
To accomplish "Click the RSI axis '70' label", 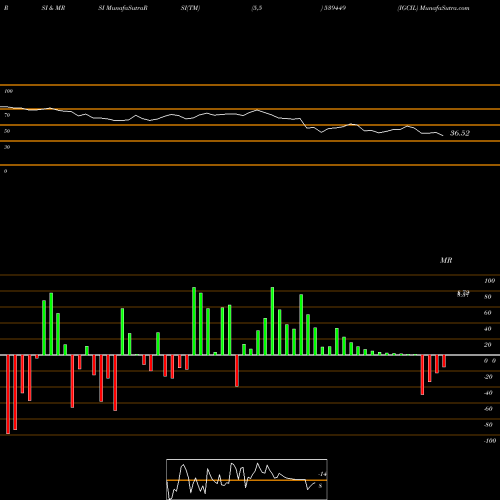I will click(x=7, y=115).
